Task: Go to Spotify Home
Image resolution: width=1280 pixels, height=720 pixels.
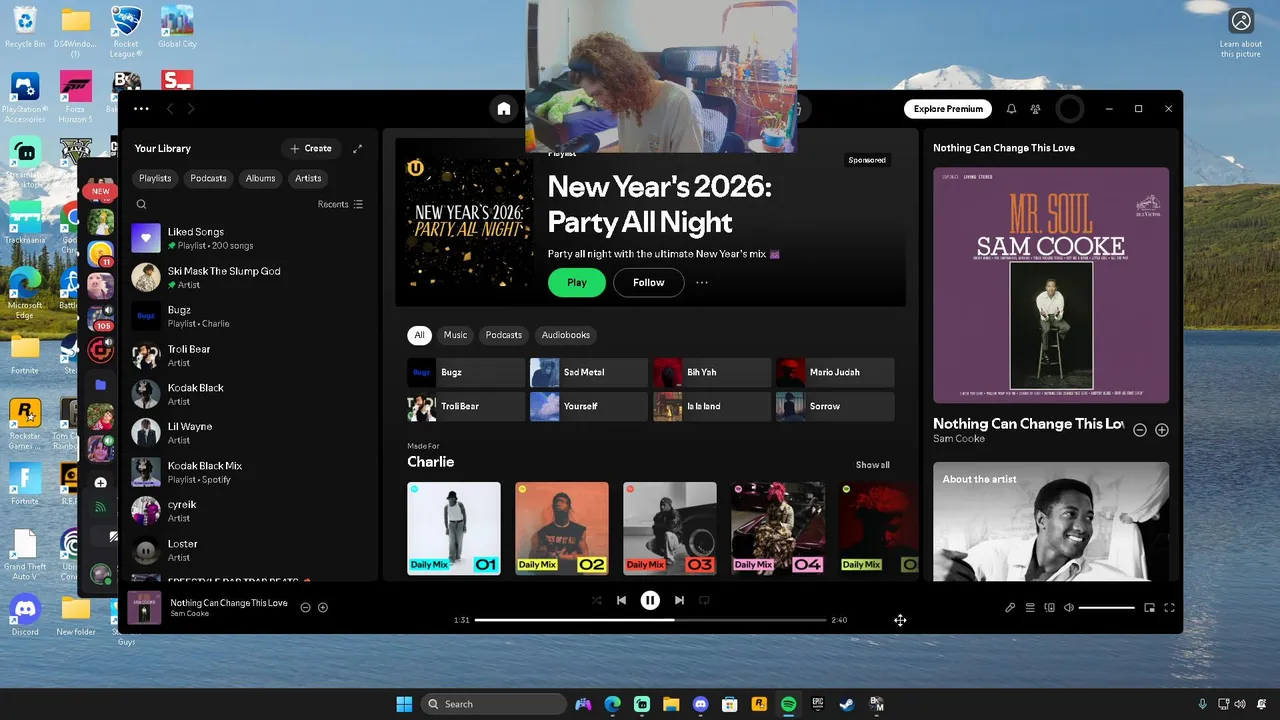Action: [504, 109]
